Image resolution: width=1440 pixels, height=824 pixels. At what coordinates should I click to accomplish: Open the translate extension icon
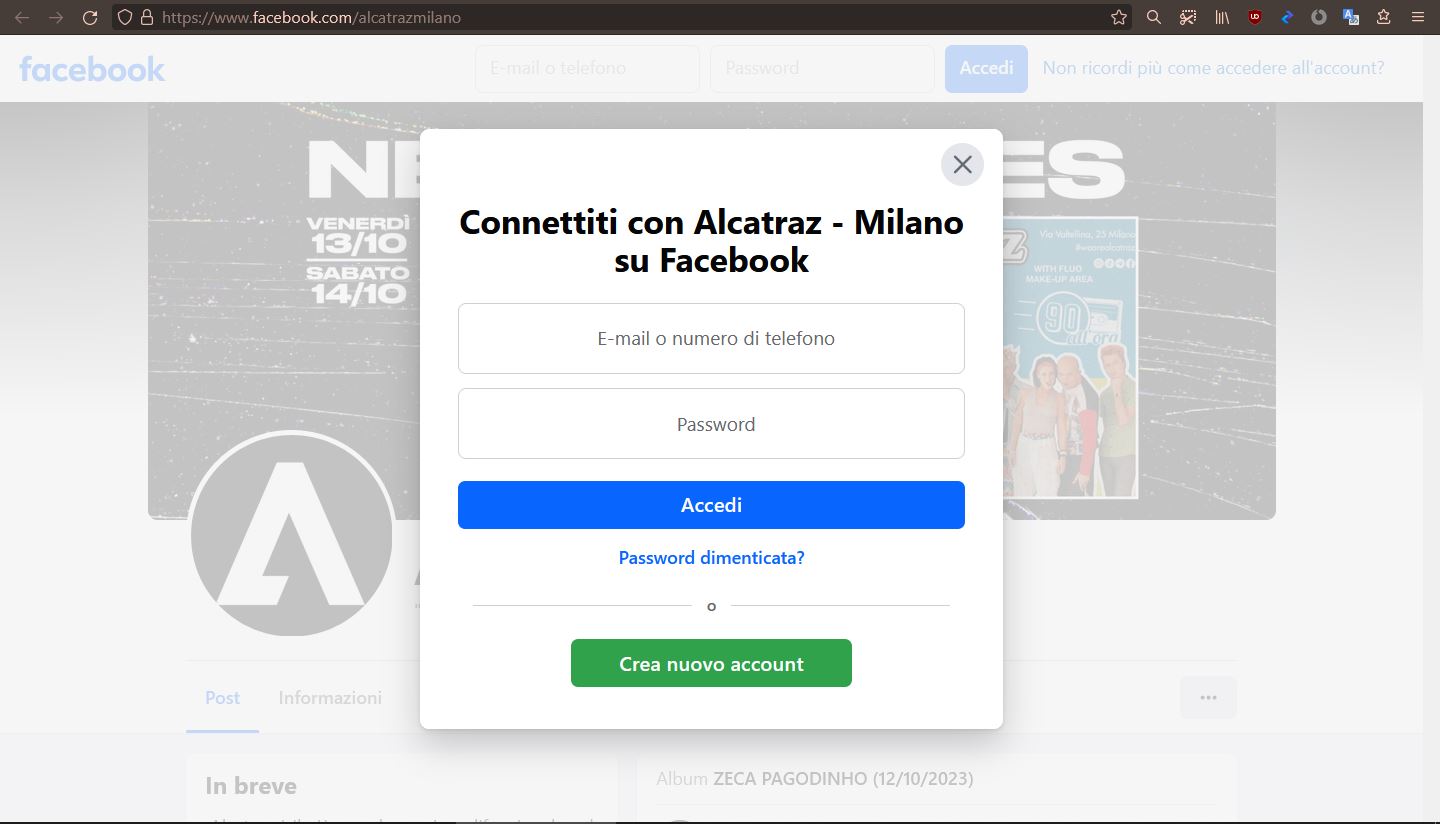(1351, 17)
